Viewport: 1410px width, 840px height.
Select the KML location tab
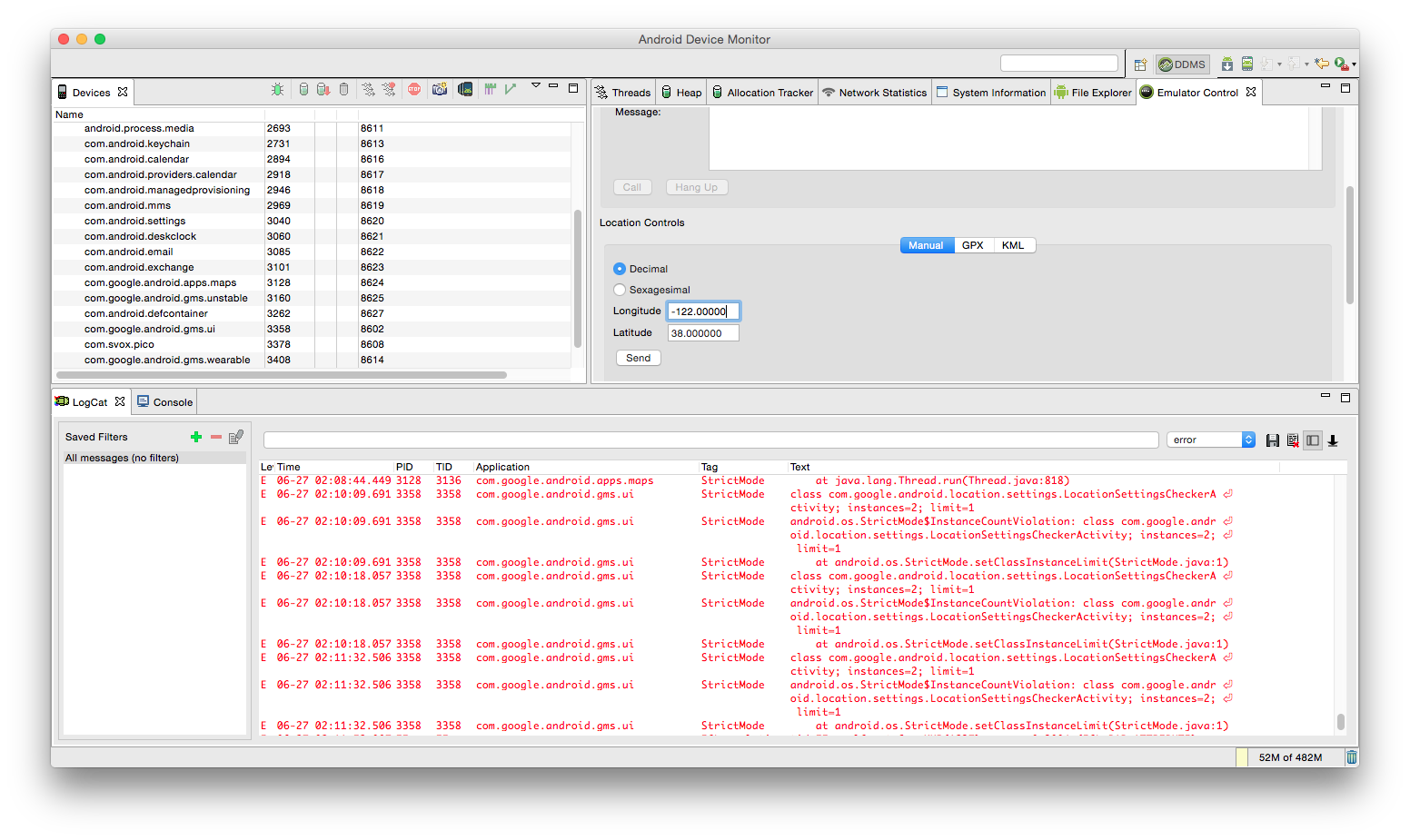pyautogui.click(x=1014, y=245)
